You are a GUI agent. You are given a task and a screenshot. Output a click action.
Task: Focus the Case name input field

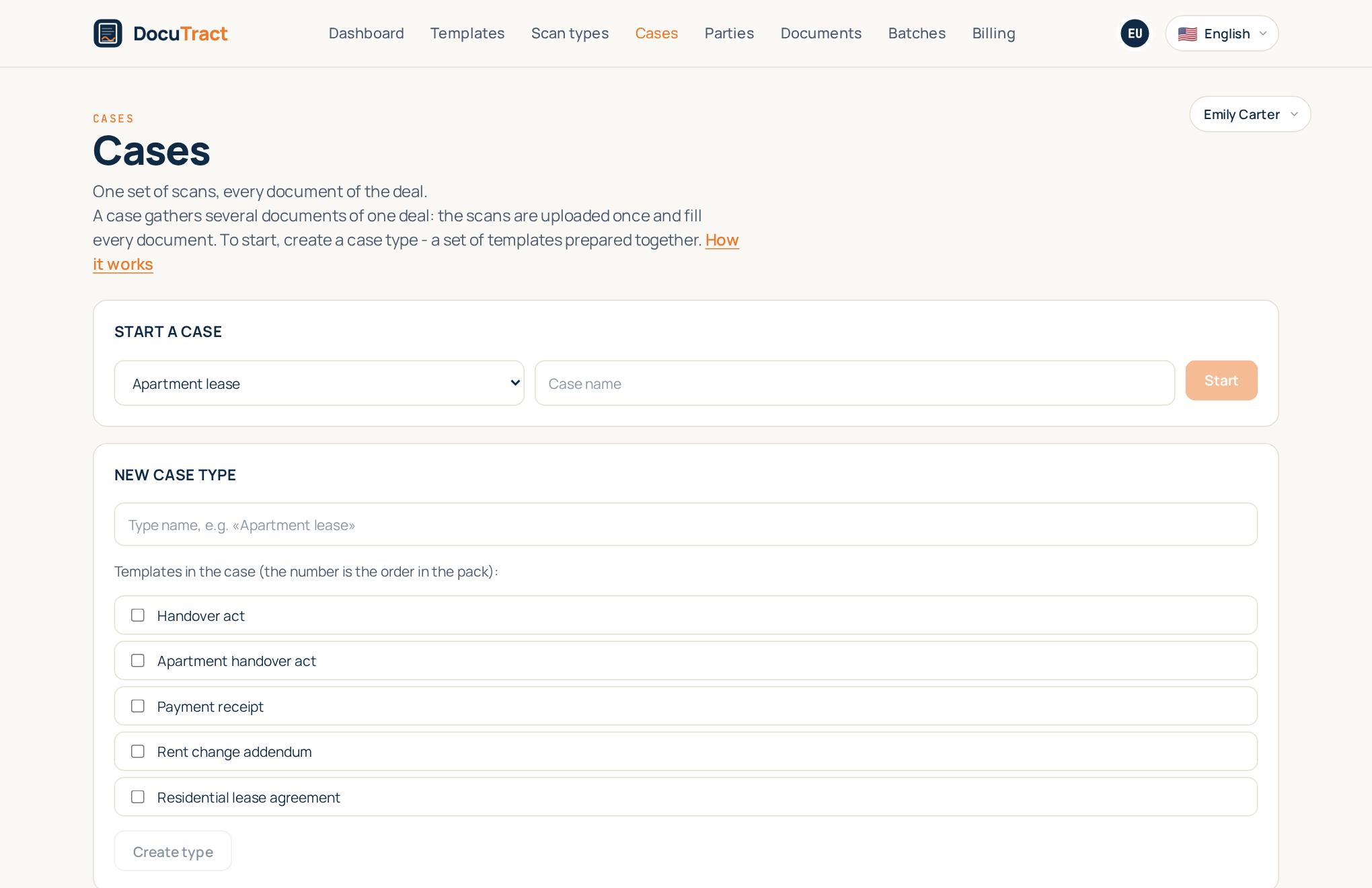tap(854, 383)
